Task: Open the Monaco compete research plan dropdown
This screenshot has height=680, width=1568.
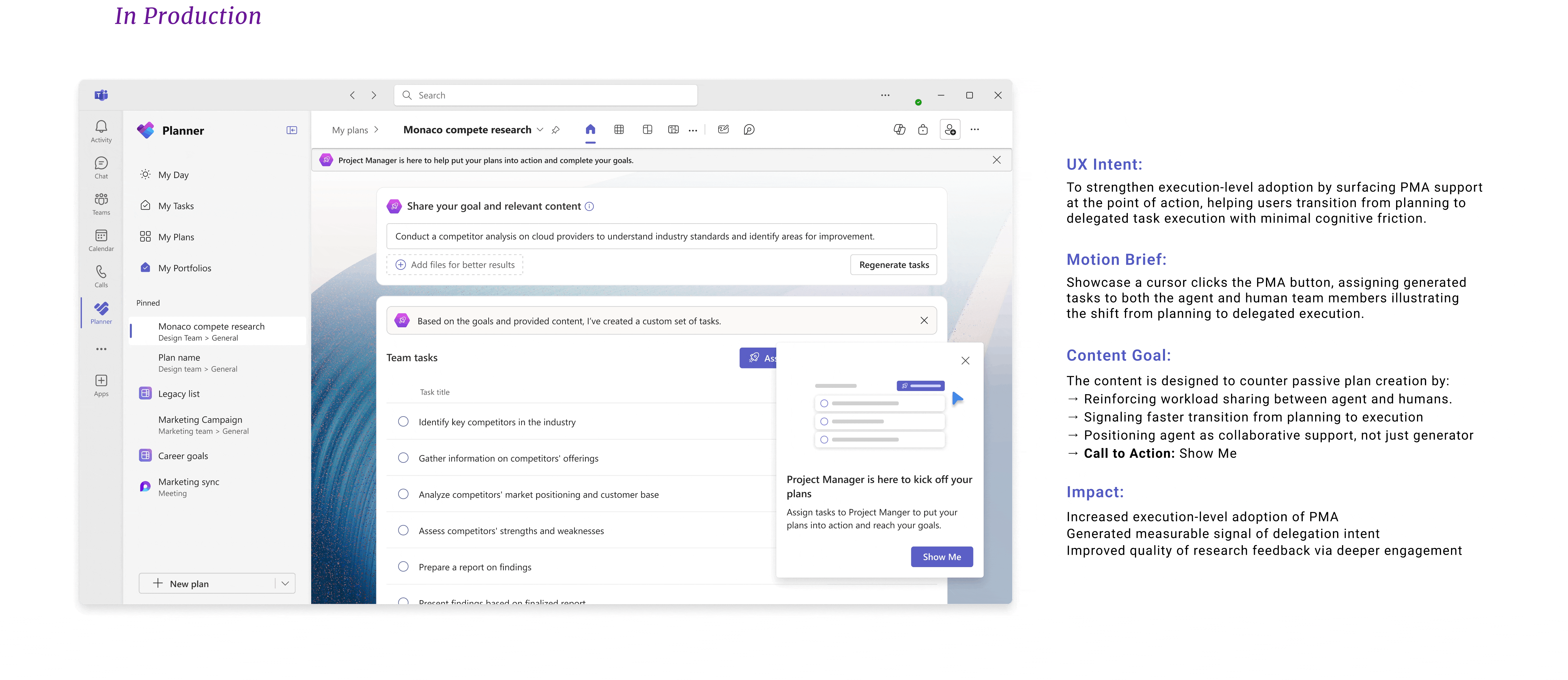Action: point(540,129)
